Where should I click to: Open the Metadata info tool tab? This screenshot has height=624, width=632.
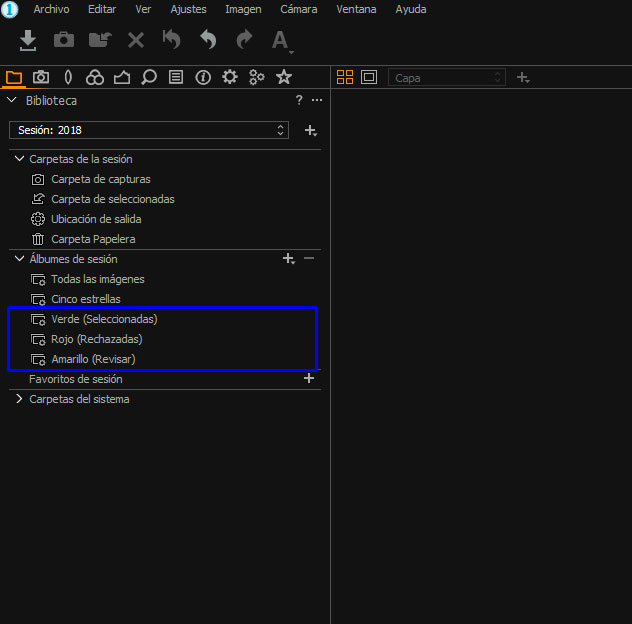tap(203, 77)
